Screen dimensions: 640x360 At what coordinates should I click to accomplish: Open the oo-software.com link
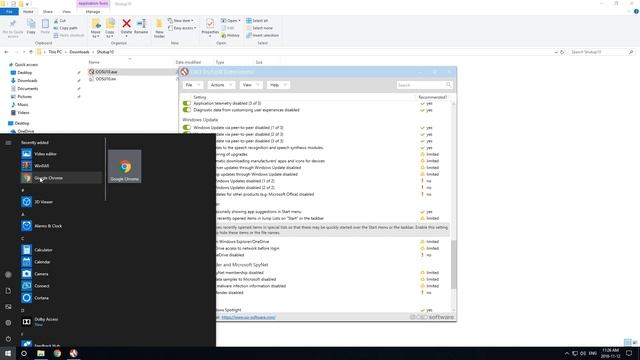(x=248, y=317)
